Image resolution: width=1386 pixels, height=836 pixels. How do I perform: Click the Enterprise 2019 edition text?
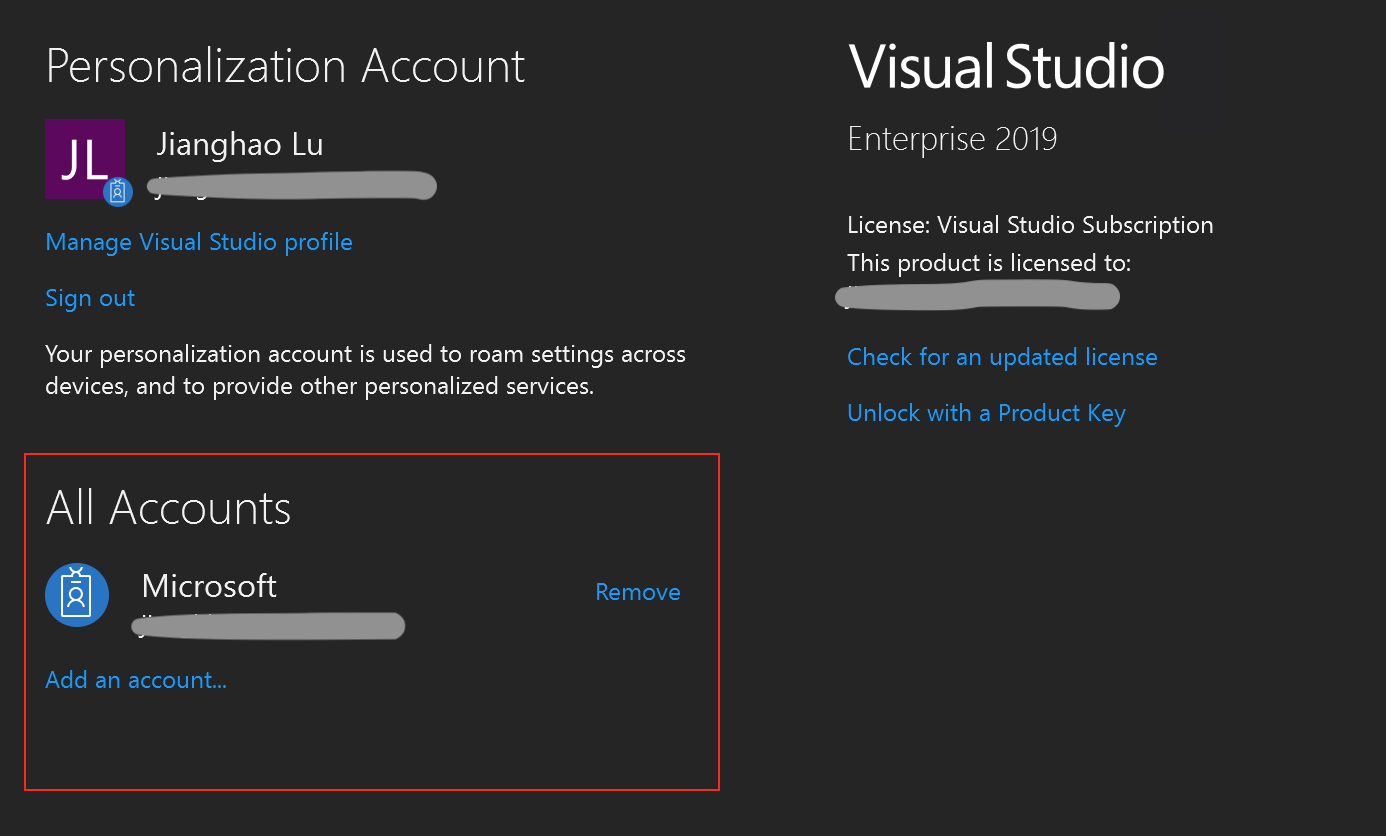pos(952,138)
